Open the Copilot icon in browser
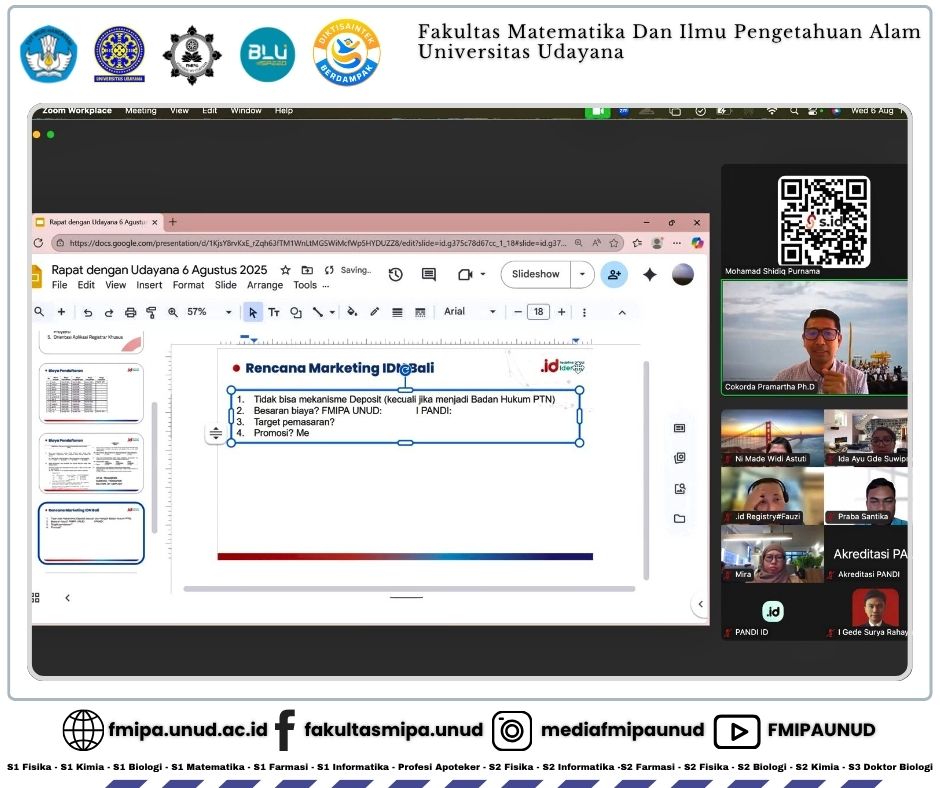 (x=697, y=243)
